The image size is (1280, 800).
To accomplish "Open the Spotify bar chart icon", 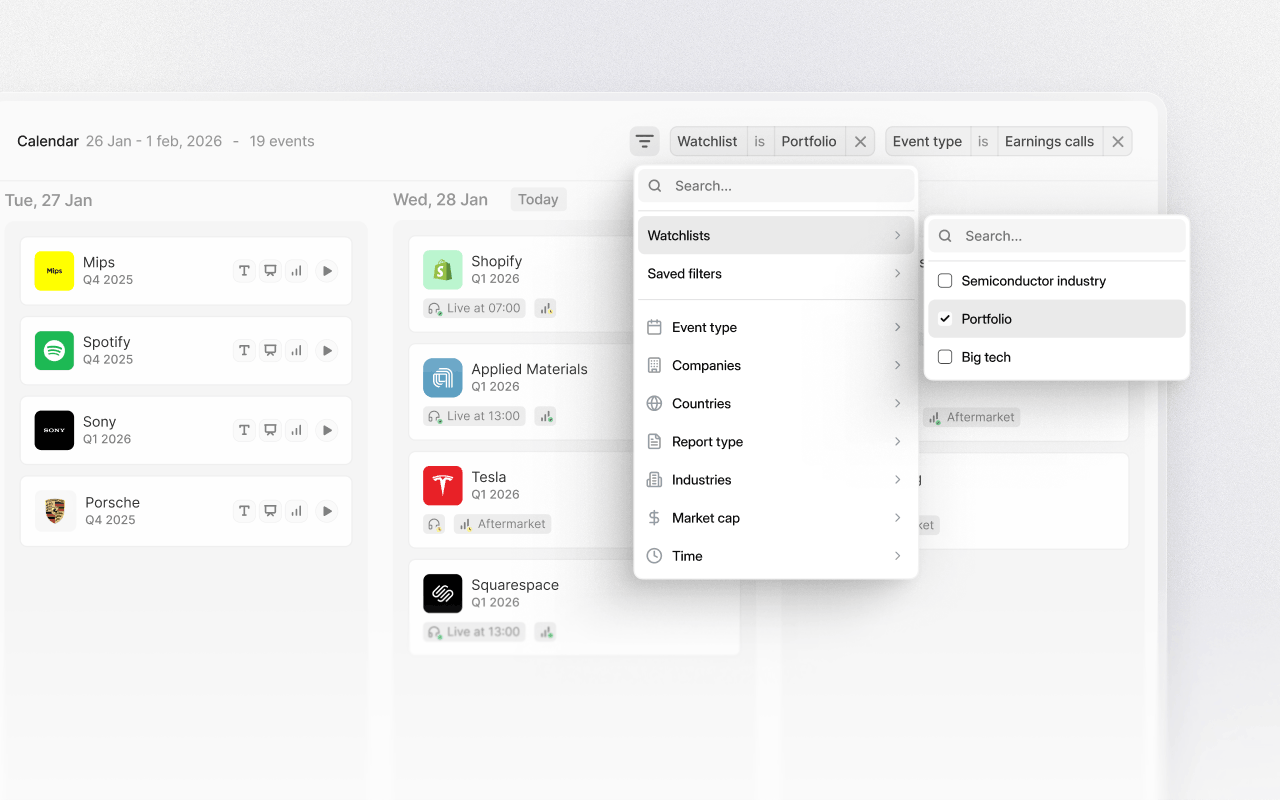I will [x=296, y=350].
